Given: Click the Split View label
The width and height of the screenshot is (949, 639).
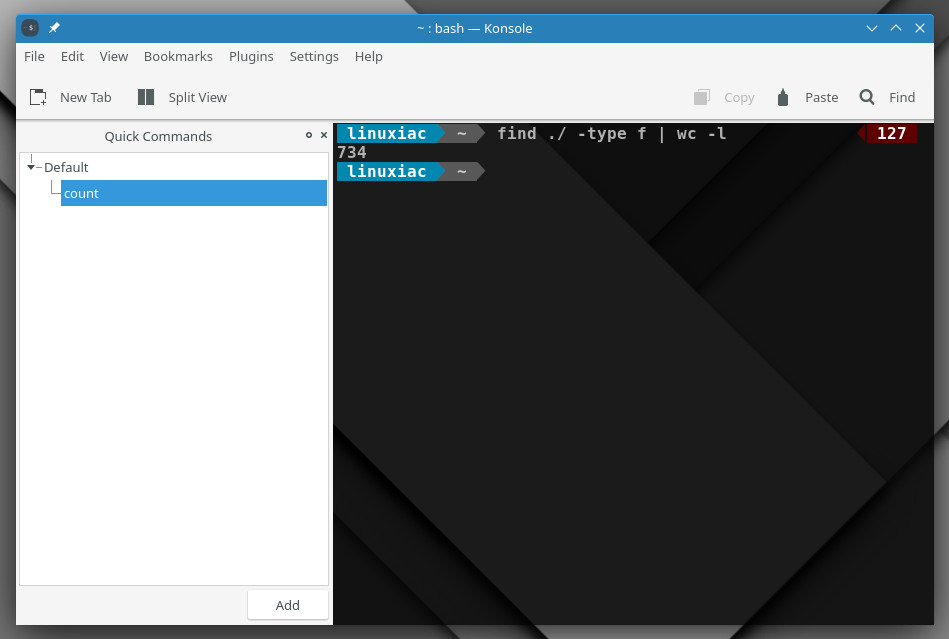Looking at the screenshot, I should tap(197, 97).
